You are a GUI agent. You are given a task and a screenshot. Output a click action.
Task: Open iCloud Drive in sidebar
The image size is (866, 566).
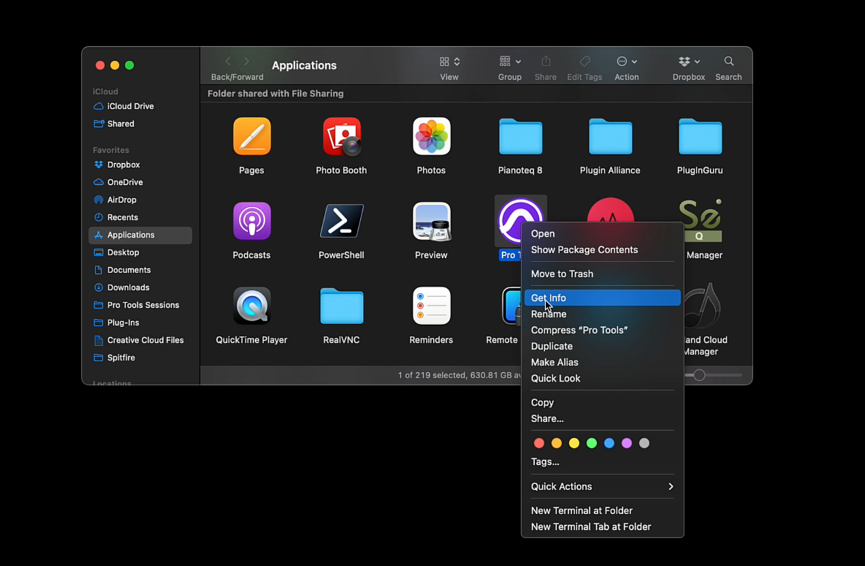(x=140, y=106)
